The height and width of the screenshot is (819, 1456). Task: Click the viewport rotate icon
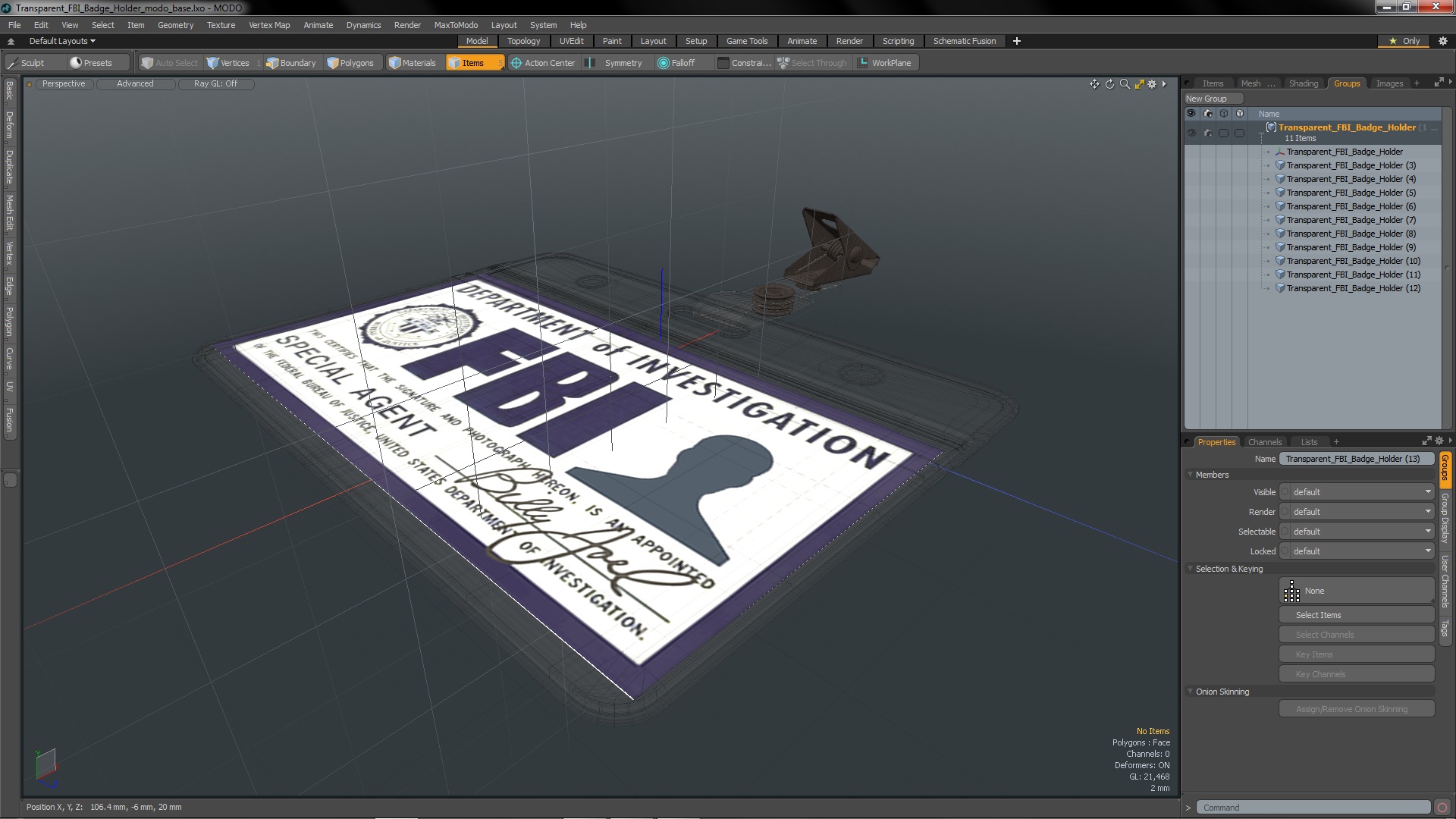point(1109,84)
